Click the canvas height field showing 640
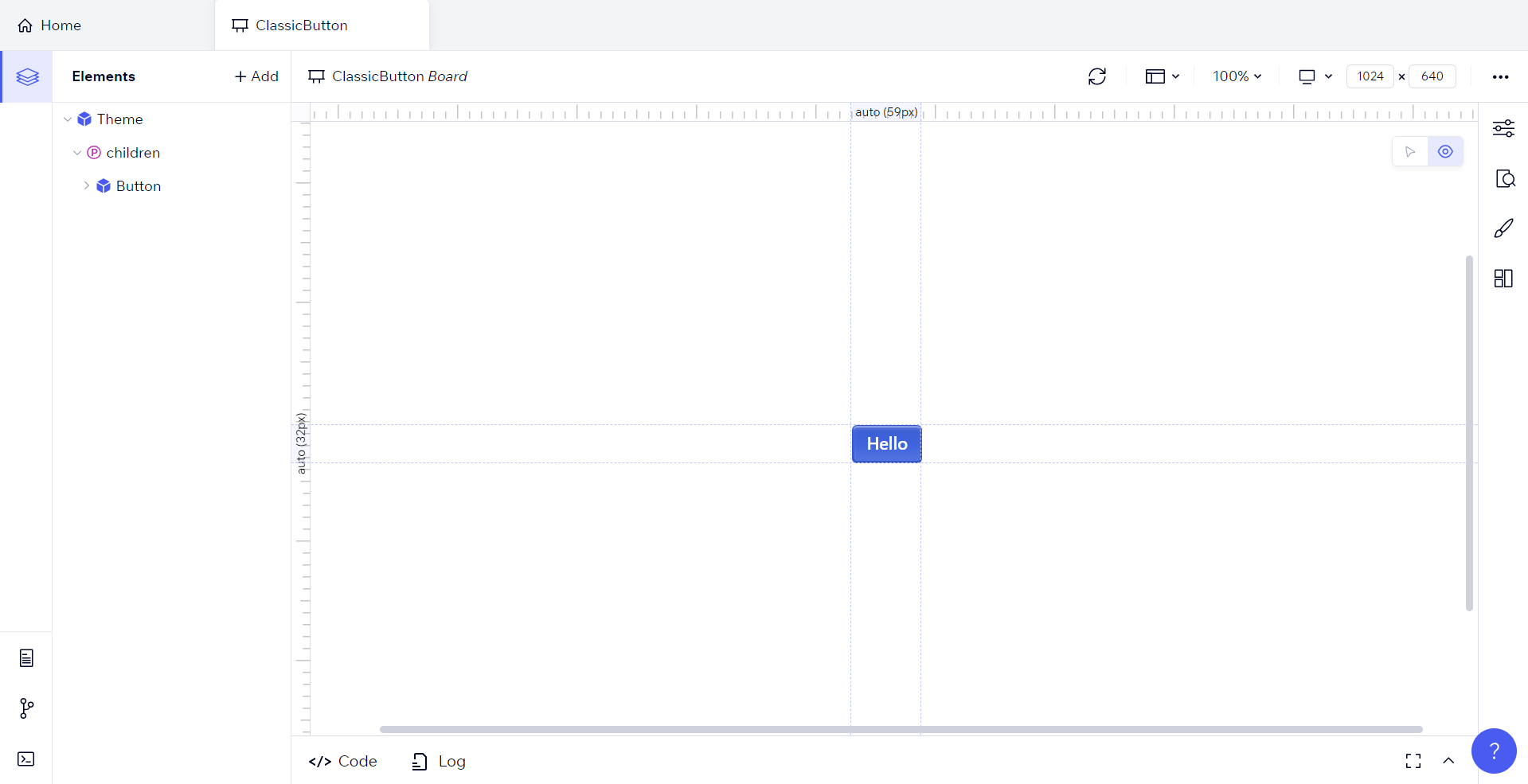Image resolution: width=1528 pixels, height=784 pixels. 1432,76
